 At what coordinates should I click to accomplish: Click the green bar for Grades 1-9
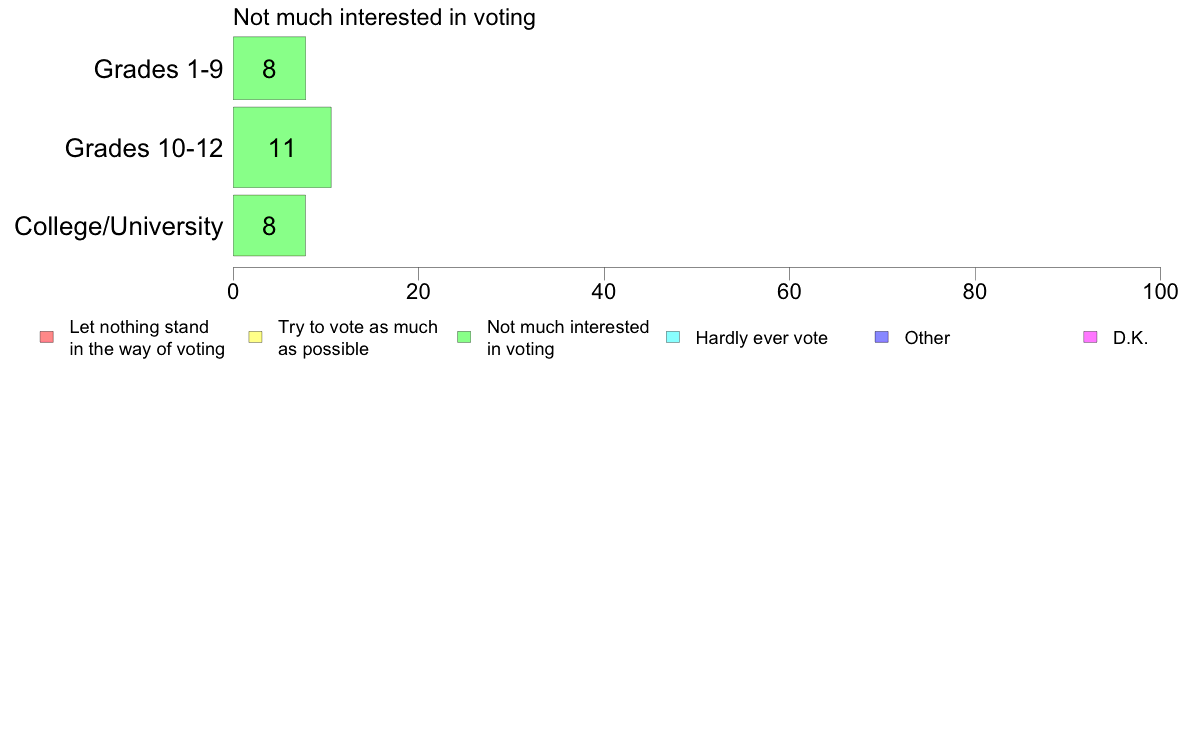(x=269, y=68)
